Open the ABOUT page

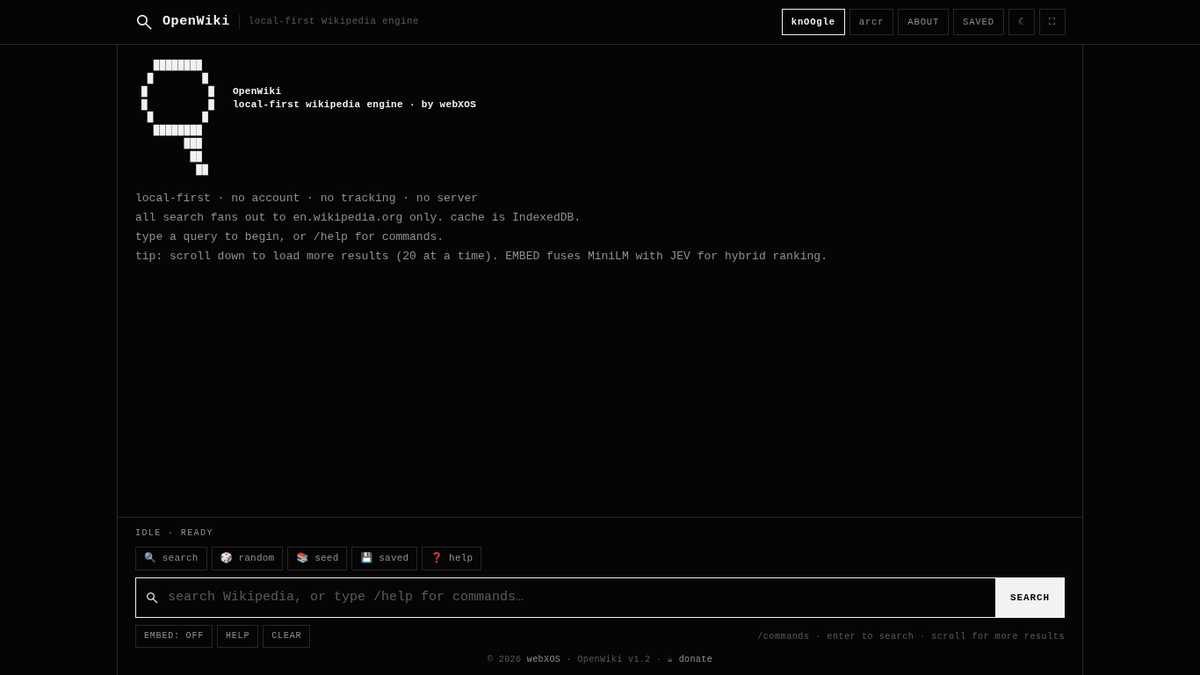click(923, 22)
